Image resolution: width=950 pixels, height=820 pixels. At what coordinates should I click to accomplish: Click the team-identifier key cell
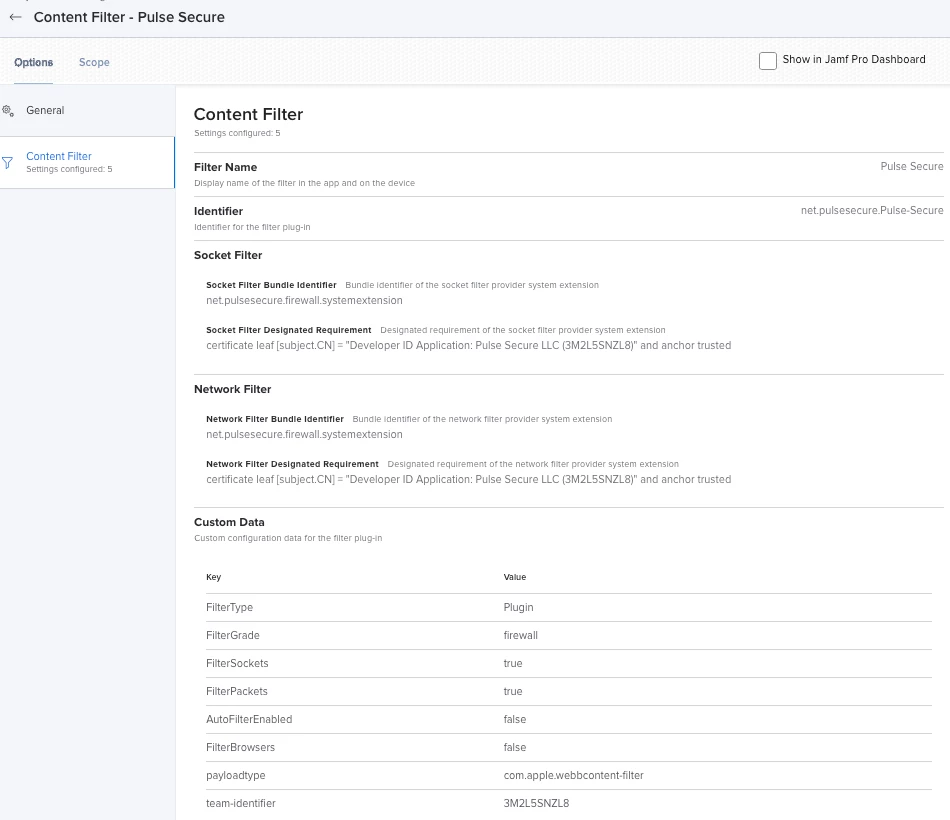[241, 803]
